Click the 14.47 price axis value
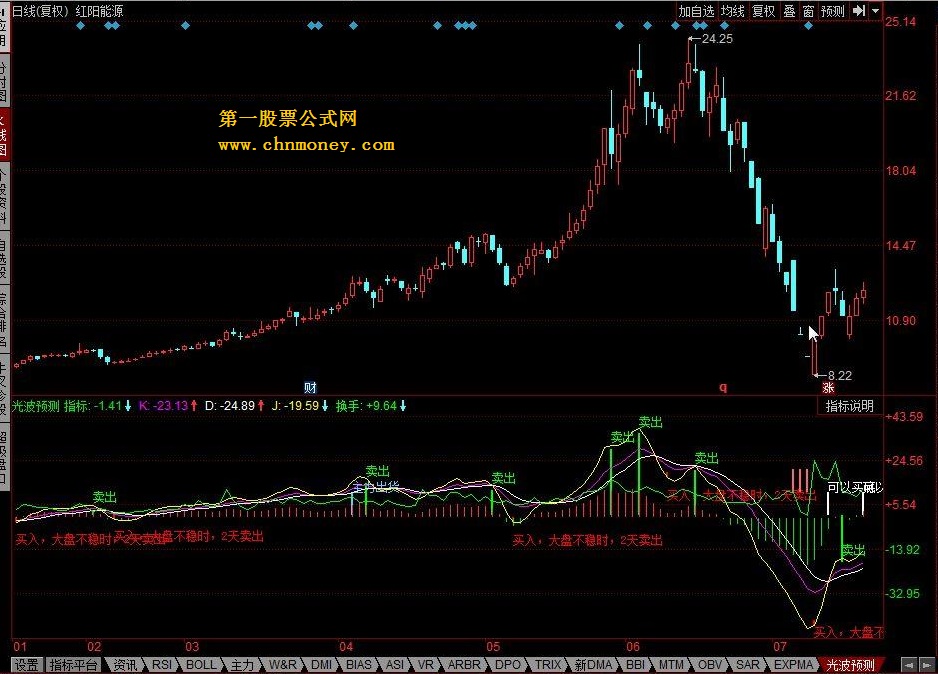938x674 pixels. [x=901, y=245]
